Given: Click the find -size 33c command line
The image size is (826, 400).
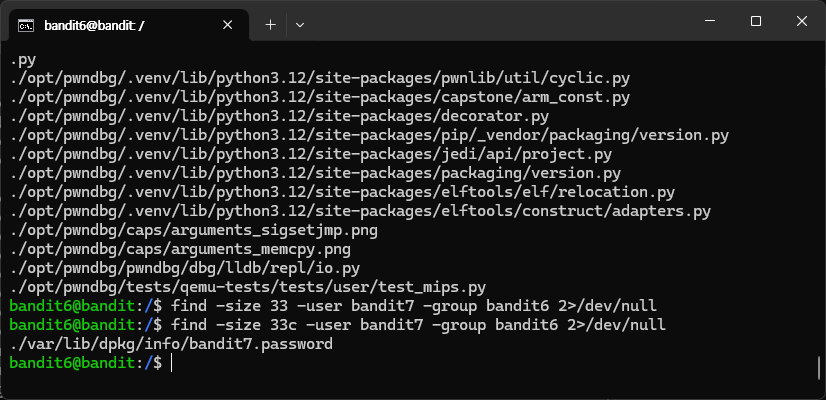Looking at the screenshot, I should (x=418, y=325).
